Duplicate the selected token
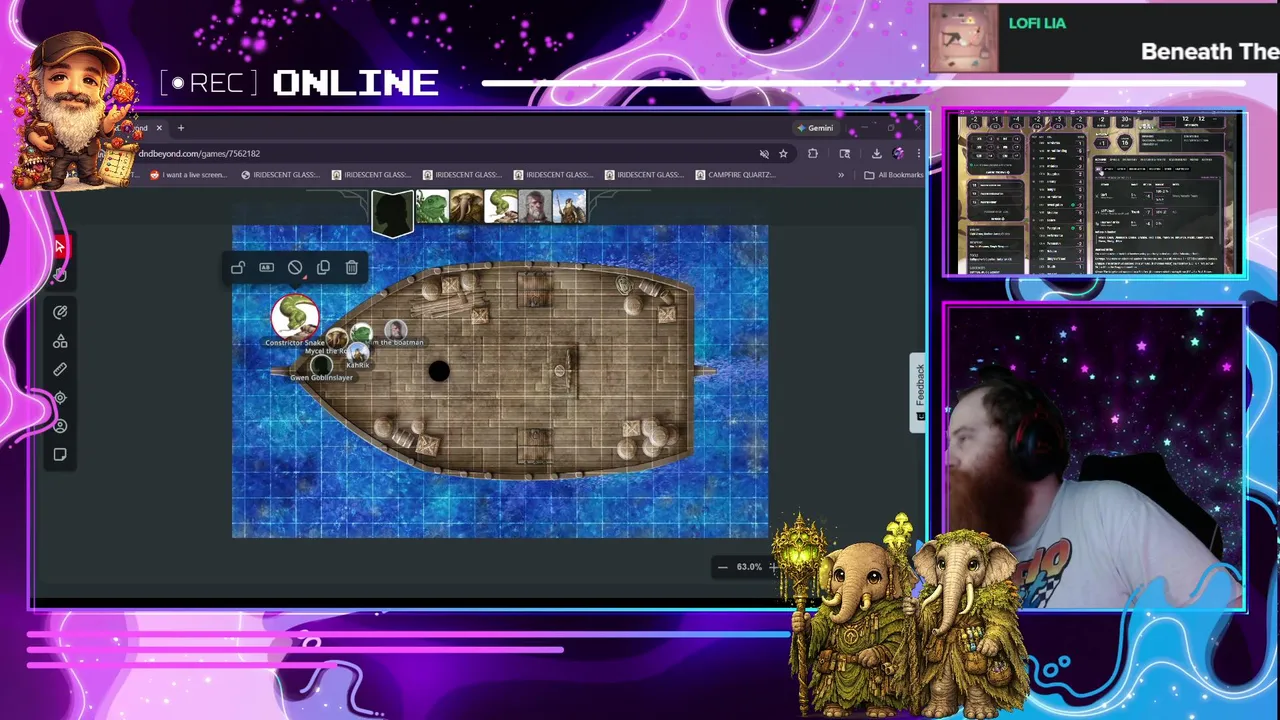 click(323, 268)
